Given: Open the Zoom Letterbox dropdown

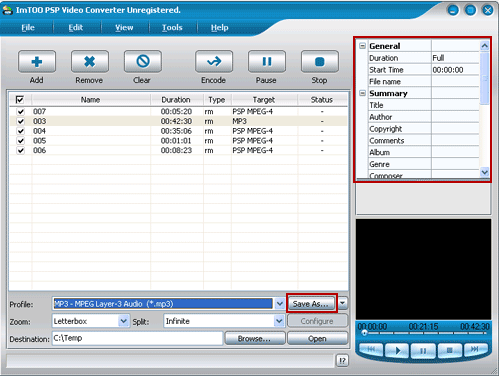Looking at the screenshot, I should click(x=124, y=321).
